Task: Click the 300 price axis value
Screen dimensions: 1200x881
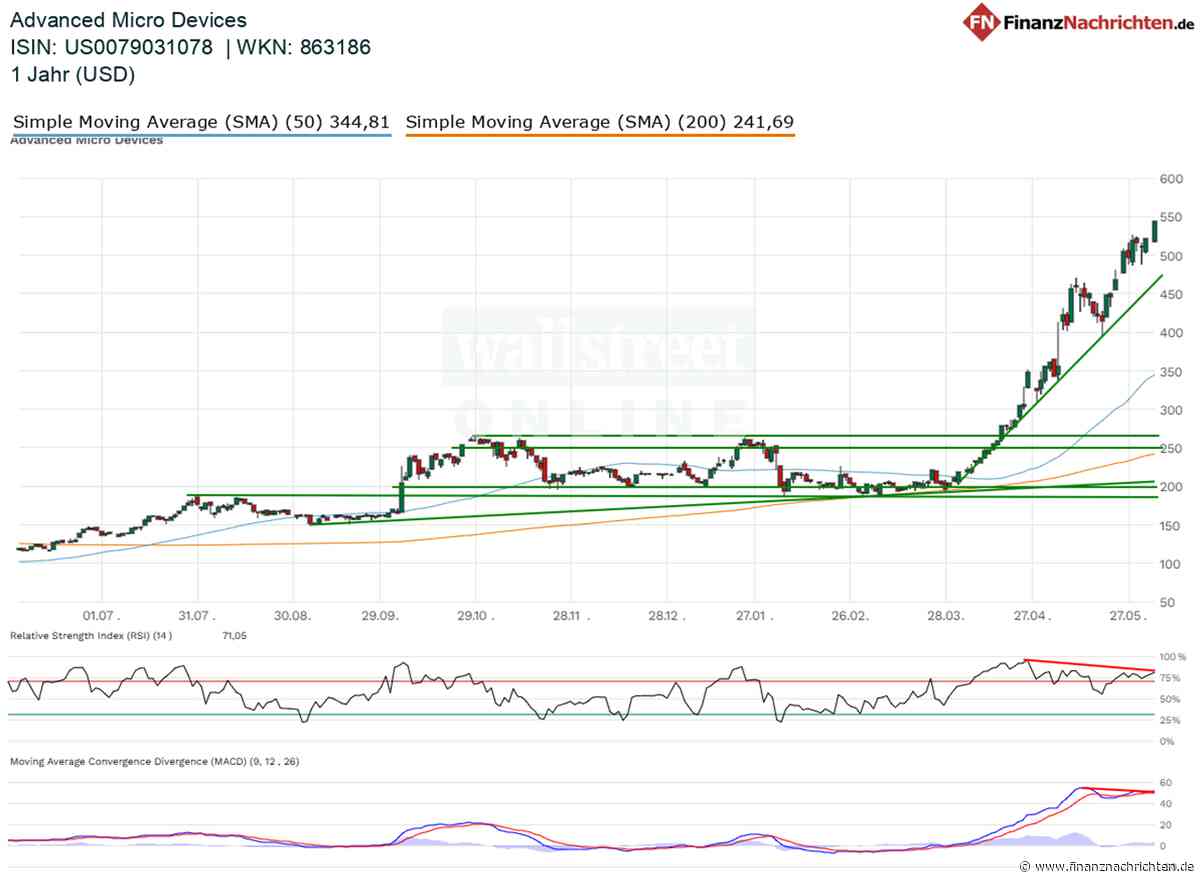Action: tap(1172, 410)
